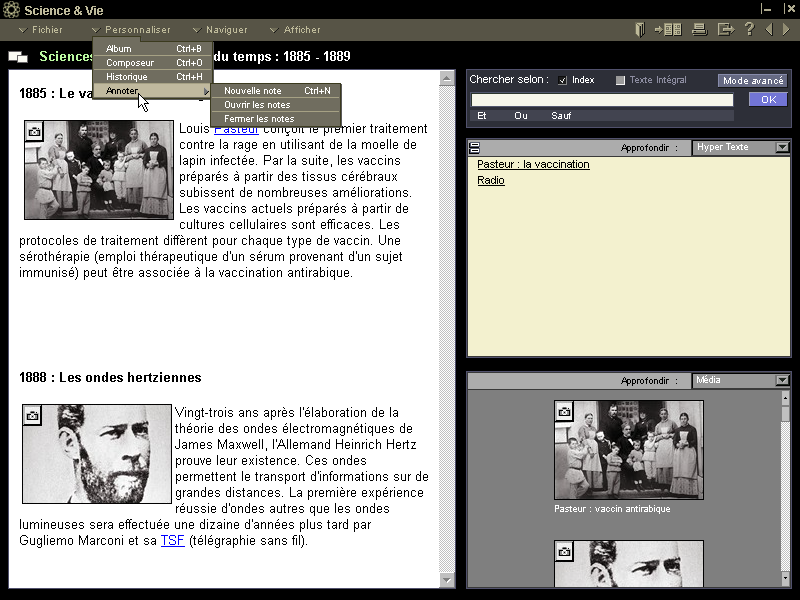Click the article scrollbar up arrow
Viewport: 800px width, 600px height.
tap(447, 79)
